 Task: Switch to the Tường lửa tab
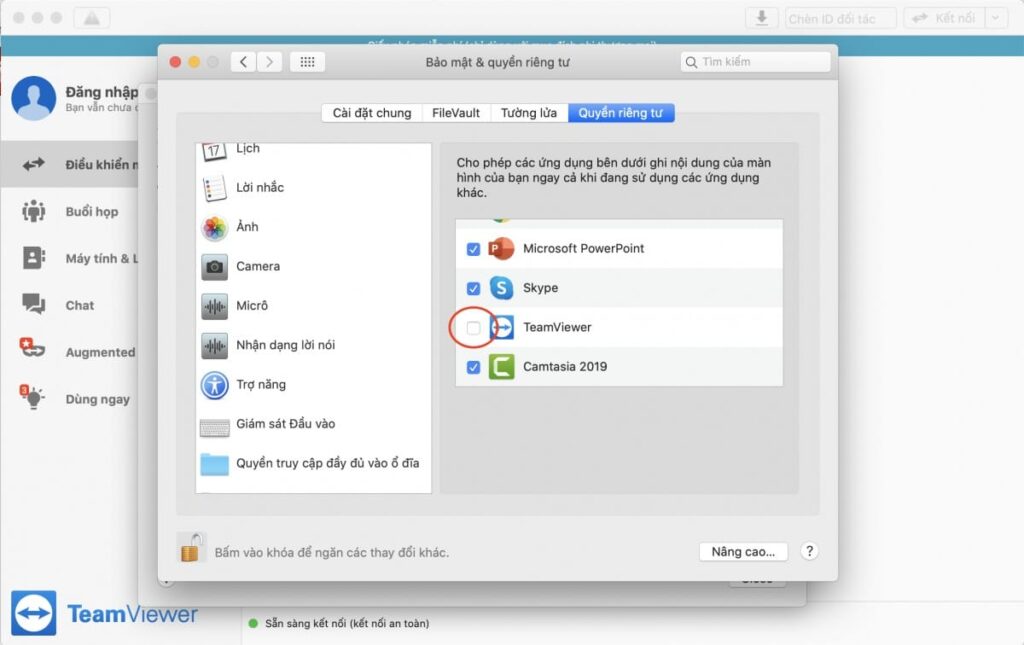tap(528, 113)
